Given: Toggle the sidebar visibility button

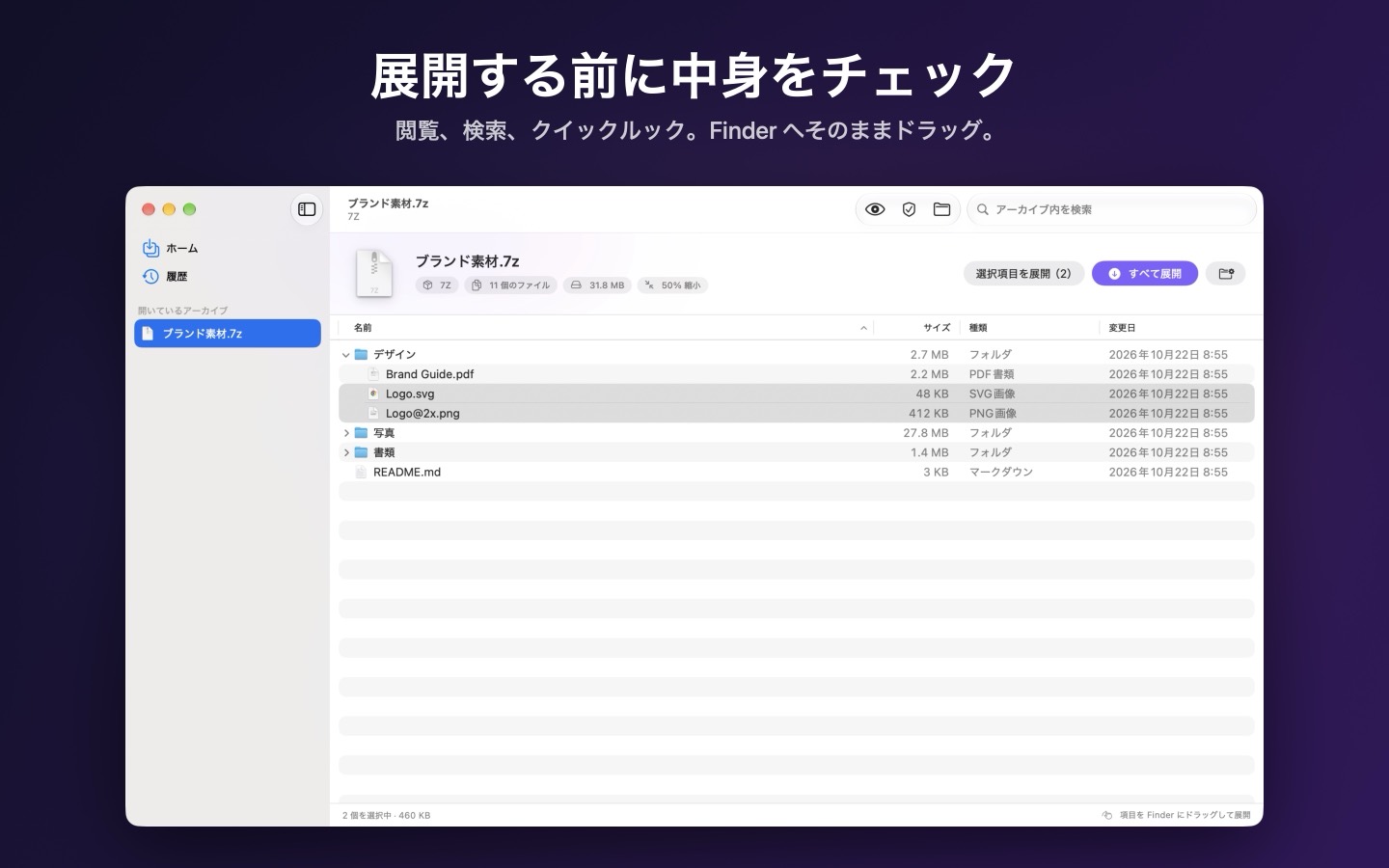Looking at the screenshot, I should [307, 209].
